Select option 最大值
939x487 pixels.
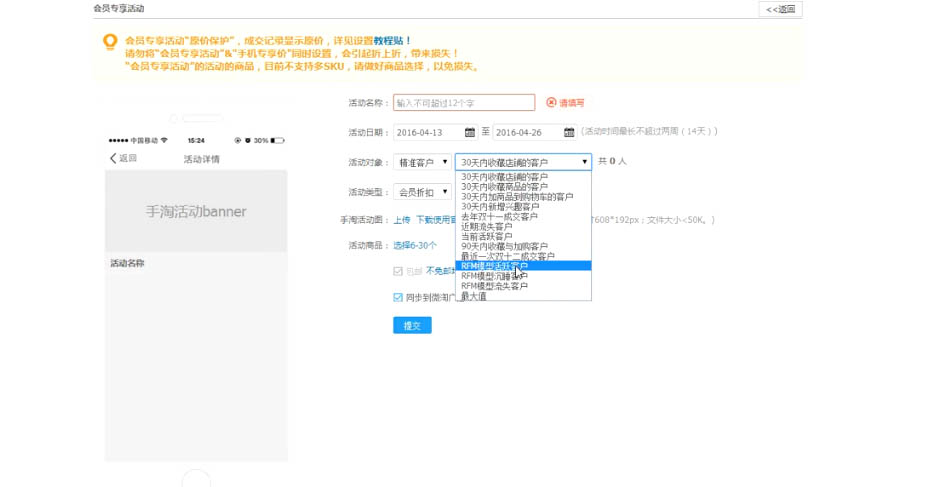pos(523,296)
